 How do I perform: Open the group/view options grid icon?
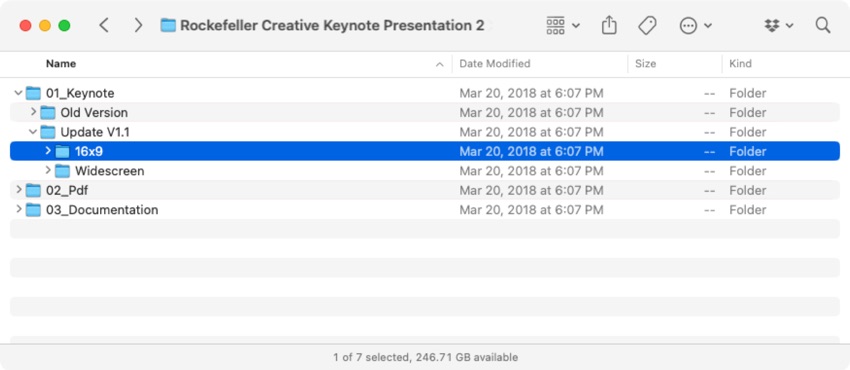coord(556,25)
